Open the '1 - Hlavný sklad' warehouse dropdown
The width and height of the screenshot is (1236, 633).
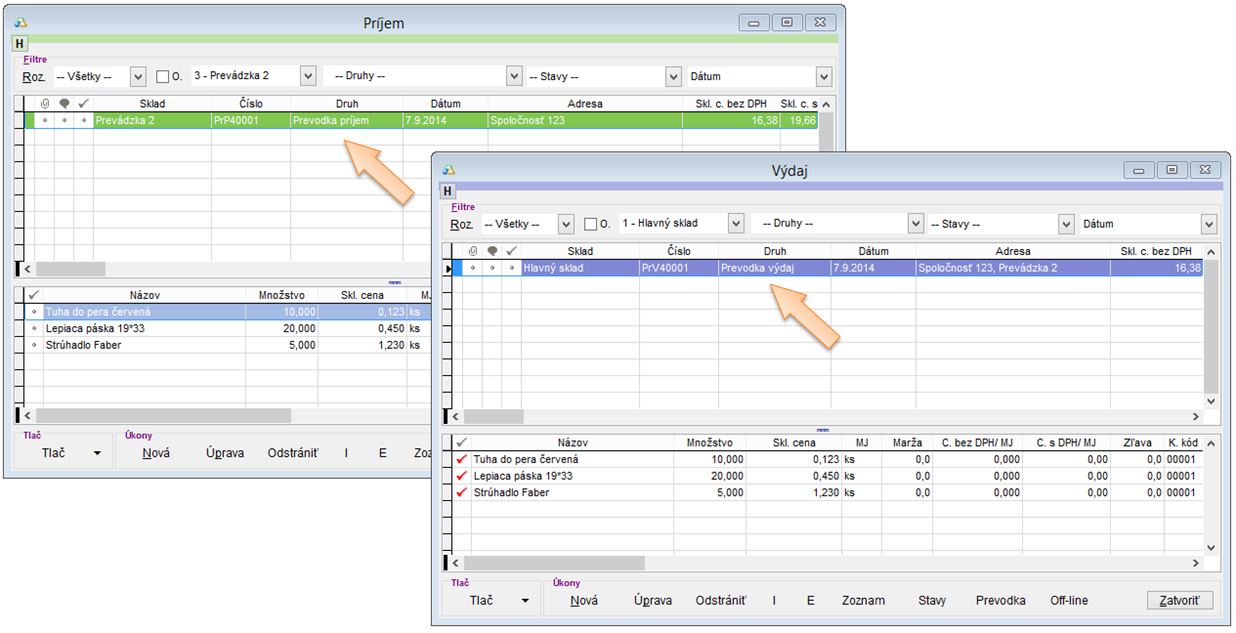[x=736, y=224]
